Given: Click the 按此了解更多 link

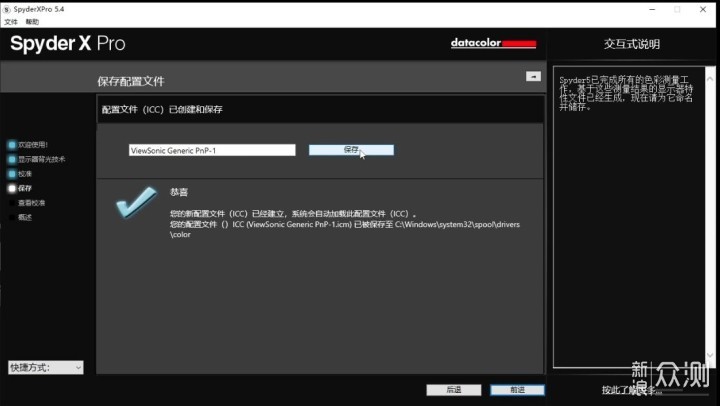Looking at the screenshot, I should tap(632, 390).
